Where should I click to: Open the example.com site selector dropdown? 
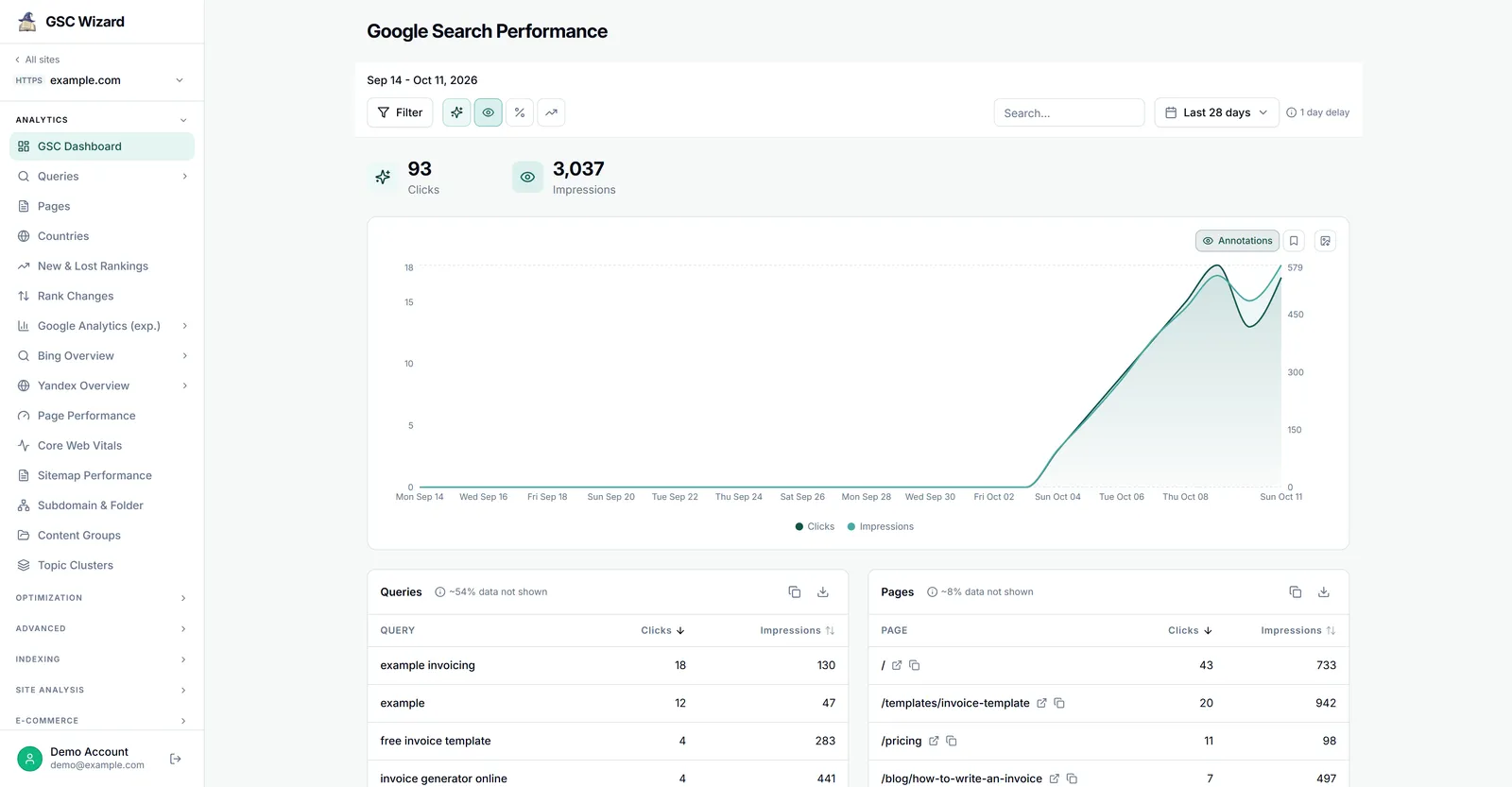(100, 80)
